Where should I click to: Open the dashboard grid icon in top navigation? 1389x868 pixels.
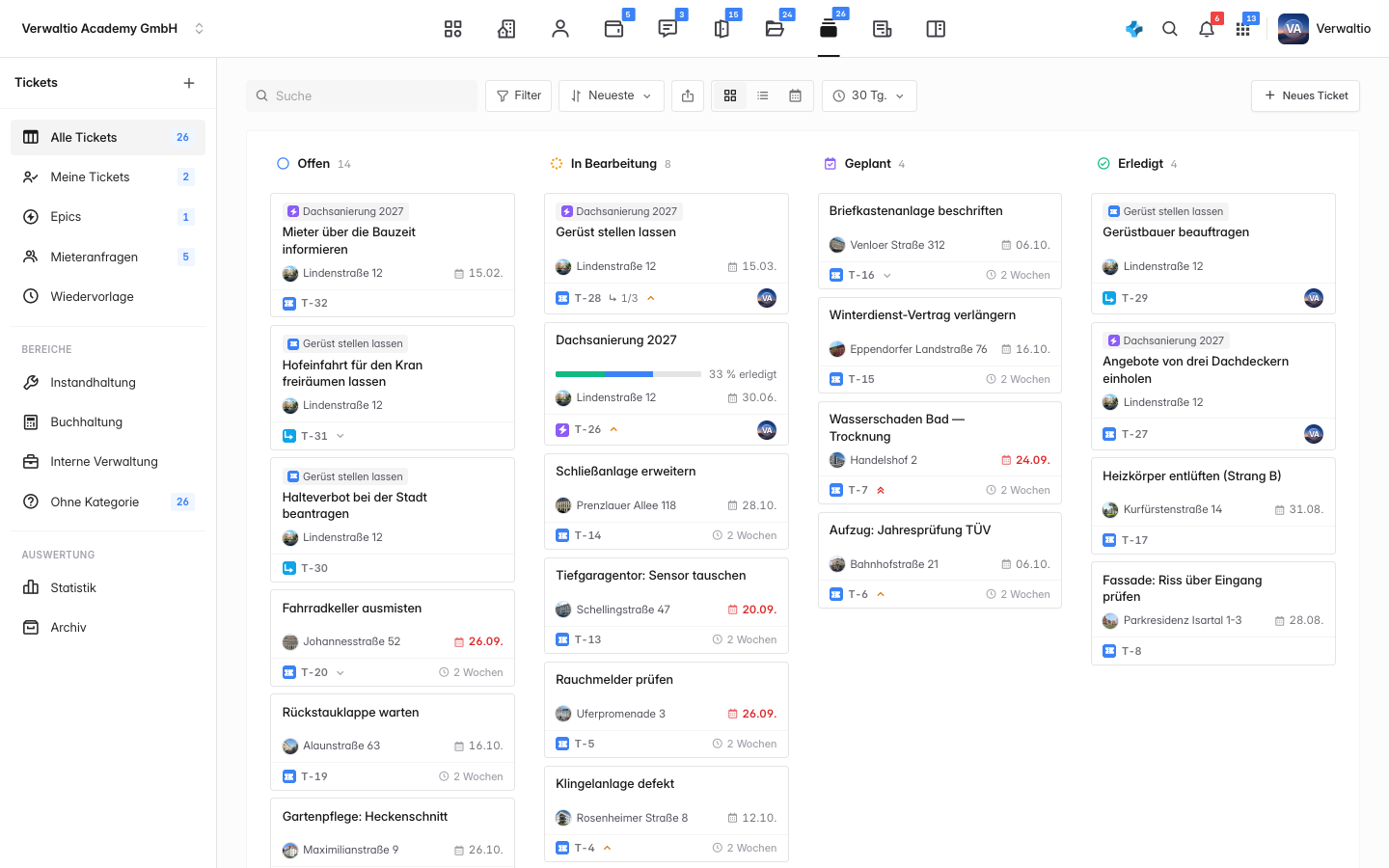pos(453,29)
